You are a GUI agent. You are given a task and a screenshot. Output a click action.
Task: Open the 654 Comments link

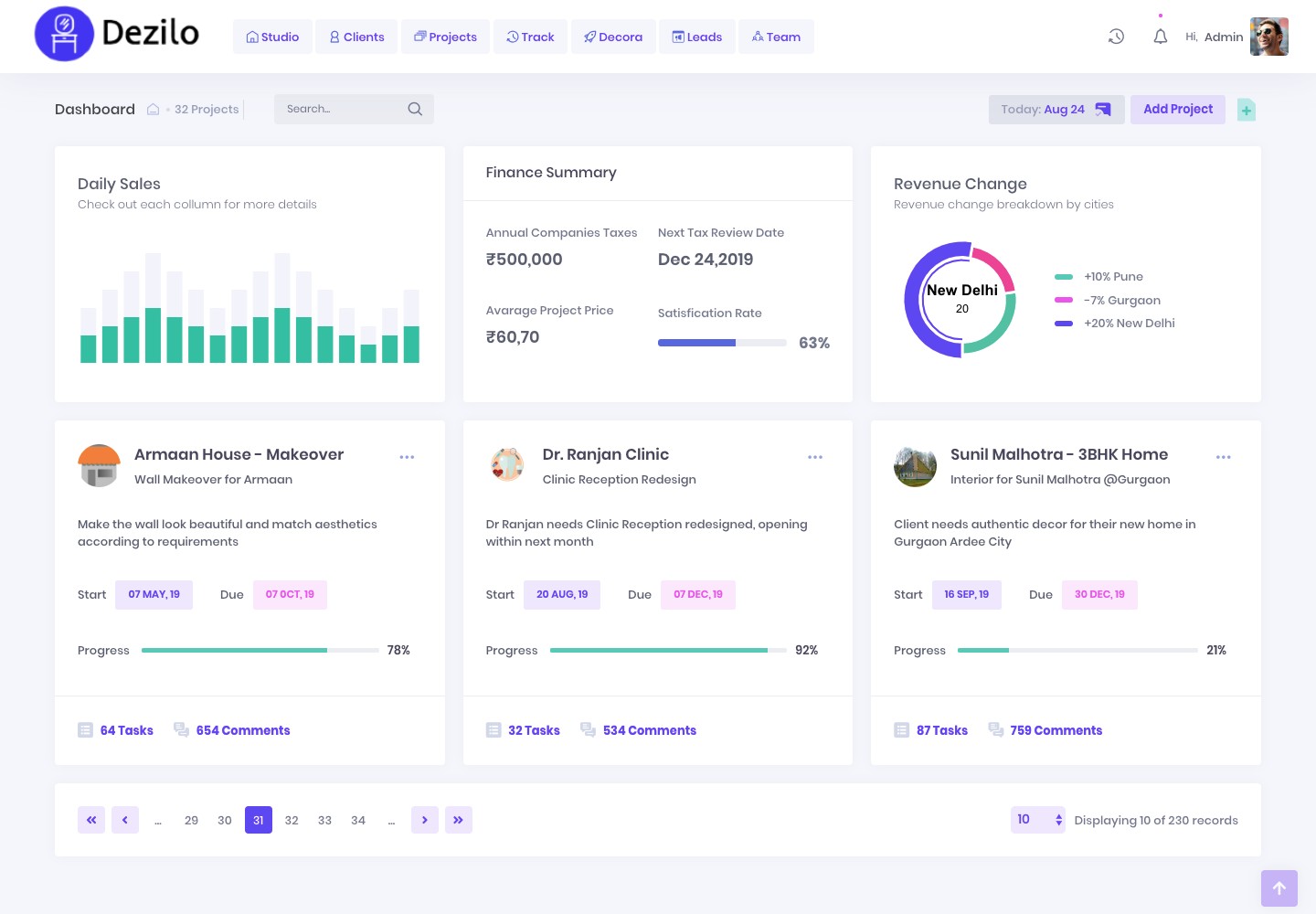point(242,730)
